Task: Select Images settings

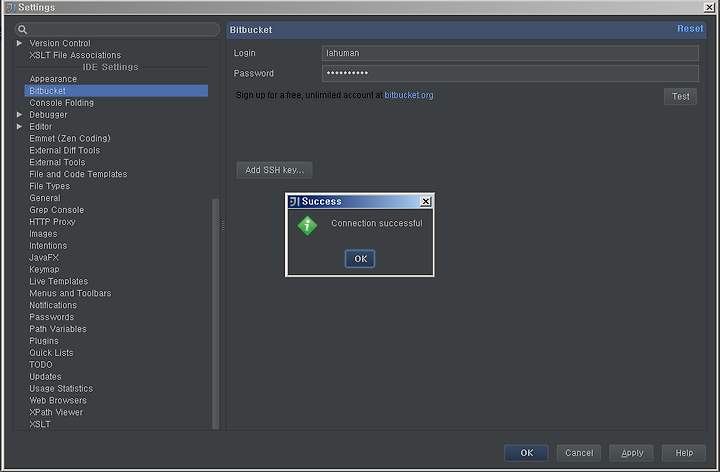Action: coord(43,234)
